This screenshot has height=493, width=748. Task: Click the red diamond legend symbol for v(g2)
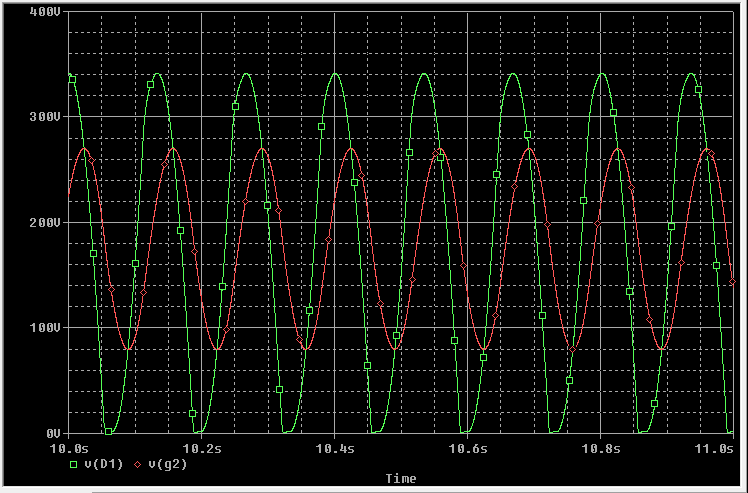137,465
